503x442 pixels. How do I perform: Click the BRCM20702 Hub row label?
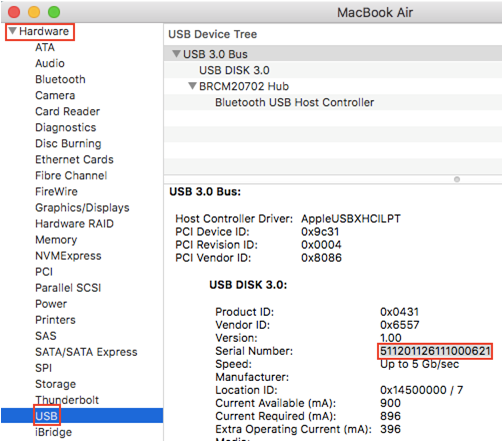244,86
